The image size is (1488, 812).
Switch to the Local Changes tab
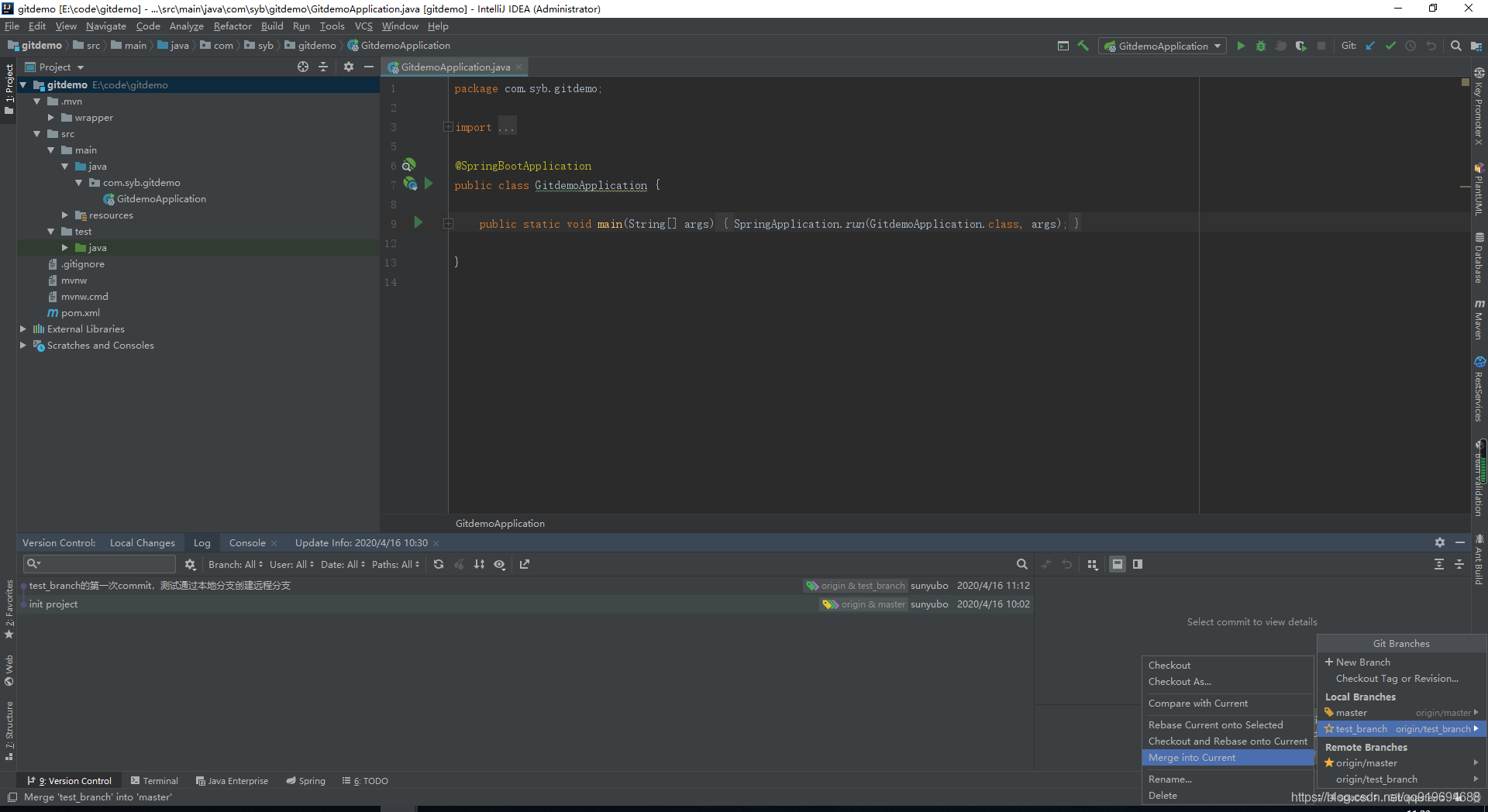143,542
